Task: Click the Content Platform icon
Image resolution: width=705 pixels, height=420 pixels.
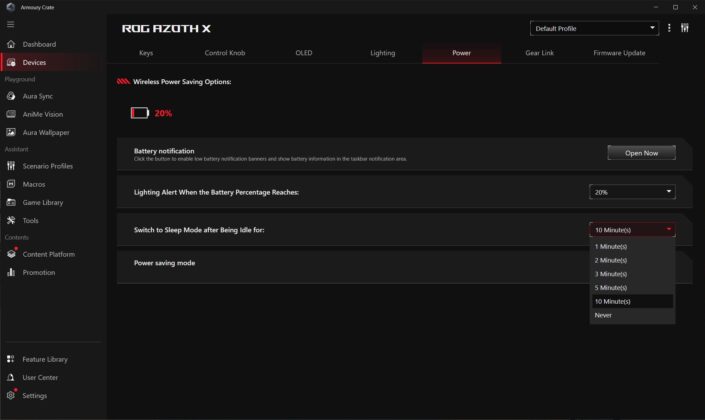Action: point(11,254)
